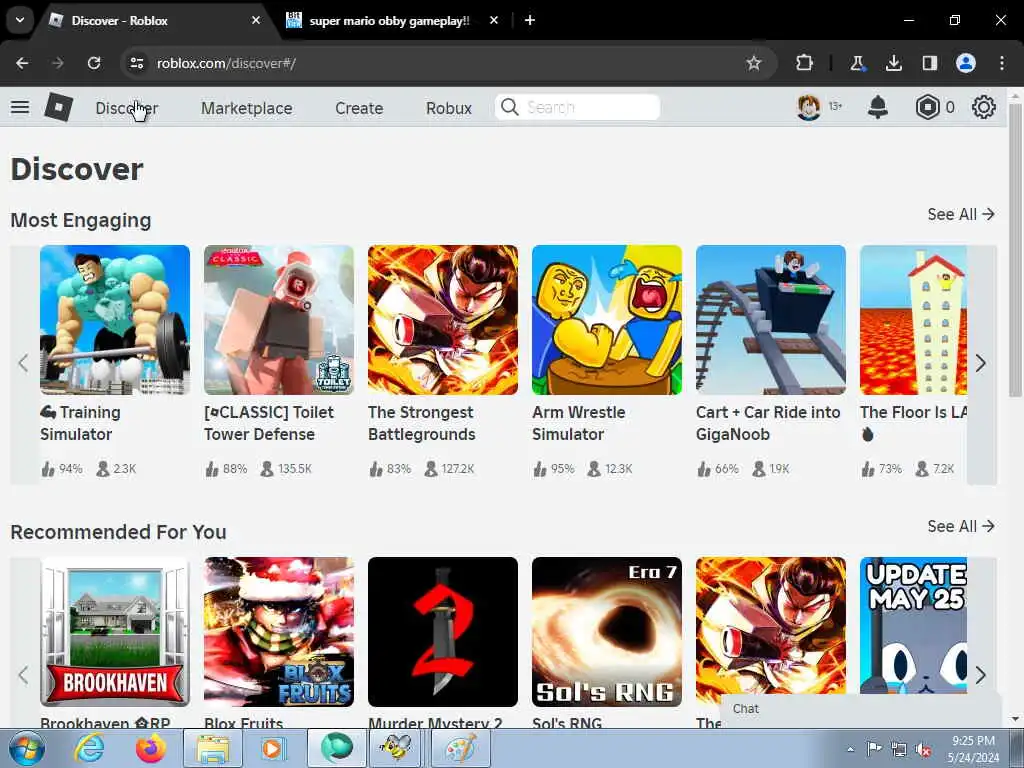This screenshot has height=768, width=1024.
Task: Reload the page
Action: [x=94, y=63]
